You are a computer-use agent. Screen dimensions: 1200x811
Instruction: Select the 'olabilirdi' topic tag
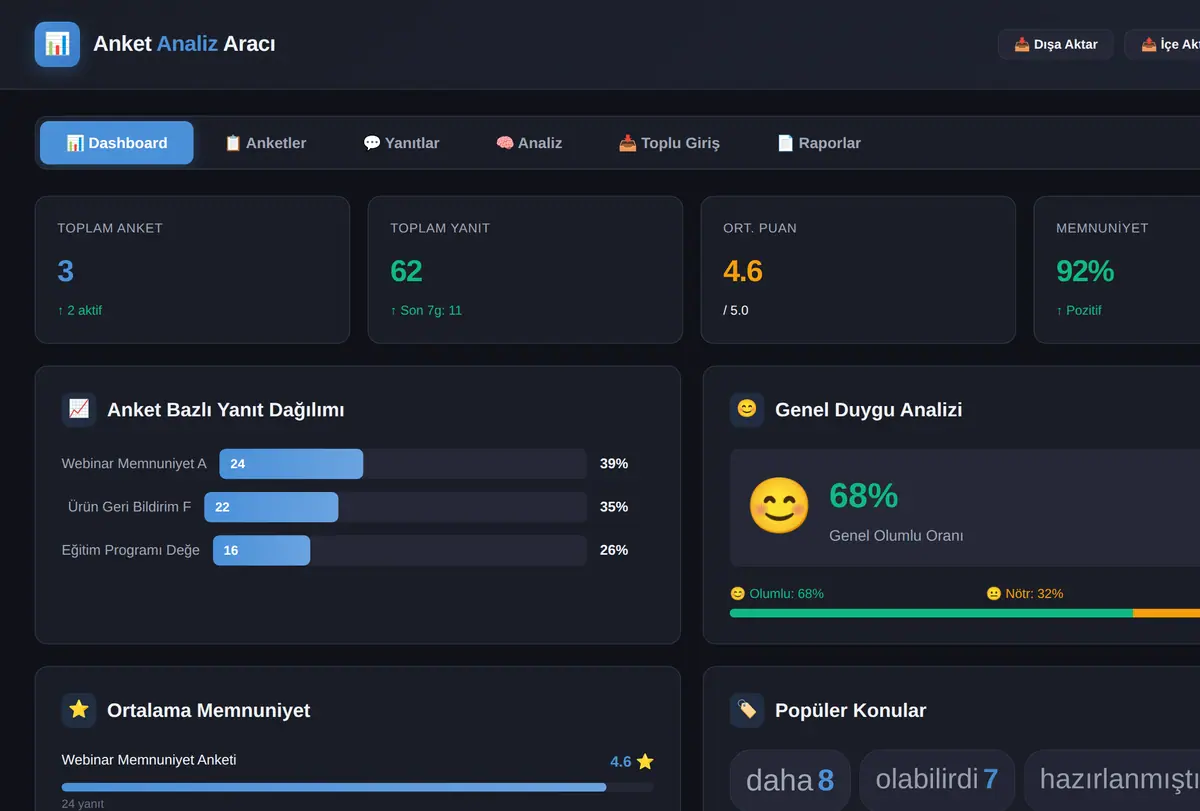pos(937,780)
